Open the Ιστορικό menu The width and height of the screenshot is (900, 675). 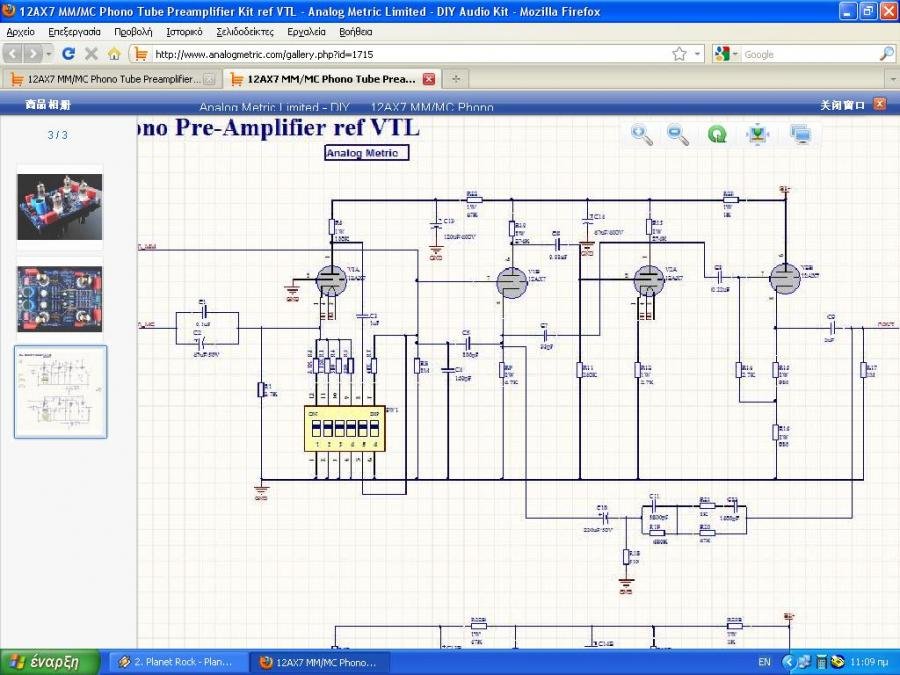pos(184,32)
